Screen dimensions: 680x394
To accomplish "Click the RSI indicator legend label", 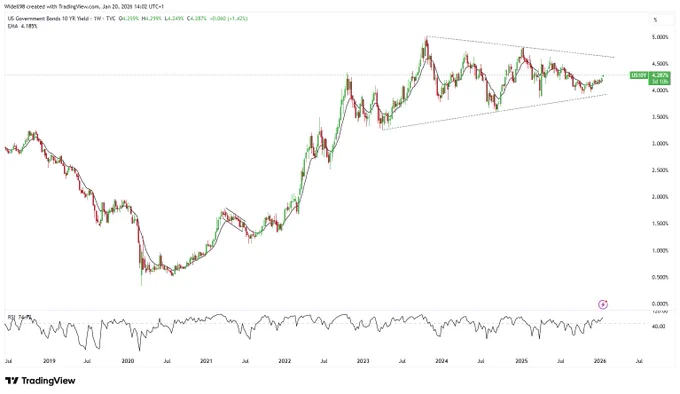I will pyautogui.click(x=19, y=317).
